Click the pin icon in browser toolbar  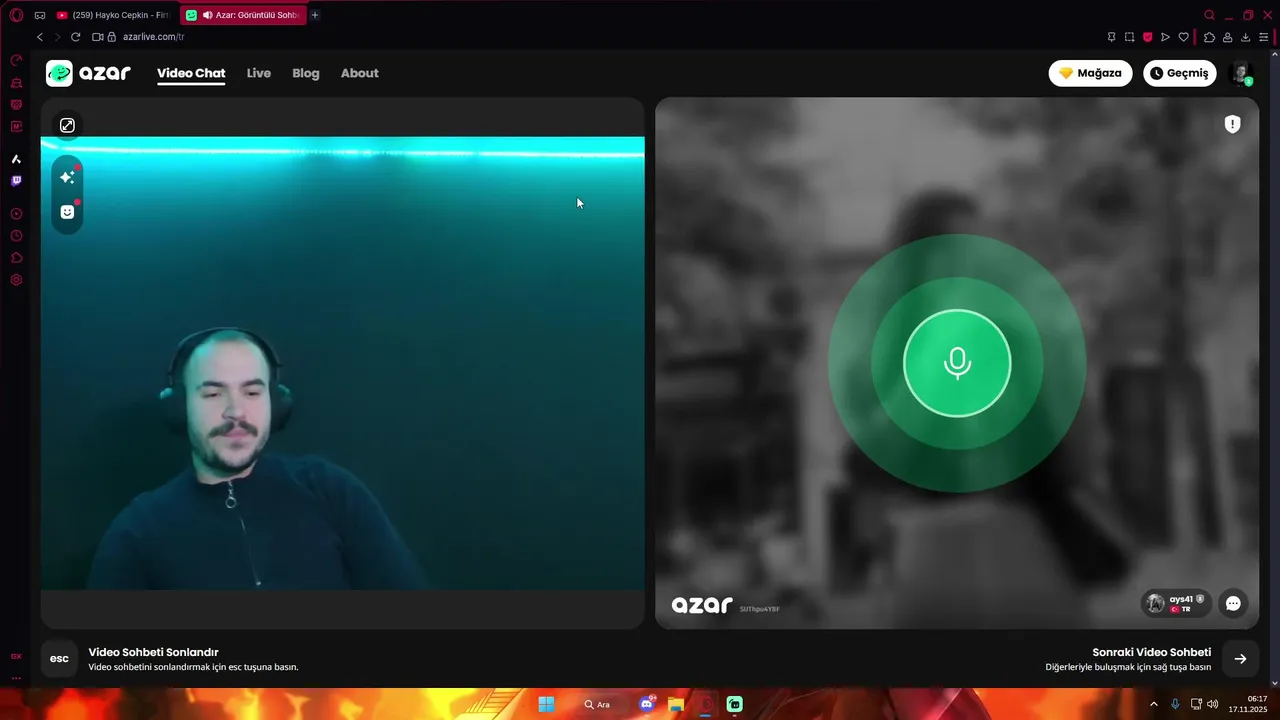1111,37
